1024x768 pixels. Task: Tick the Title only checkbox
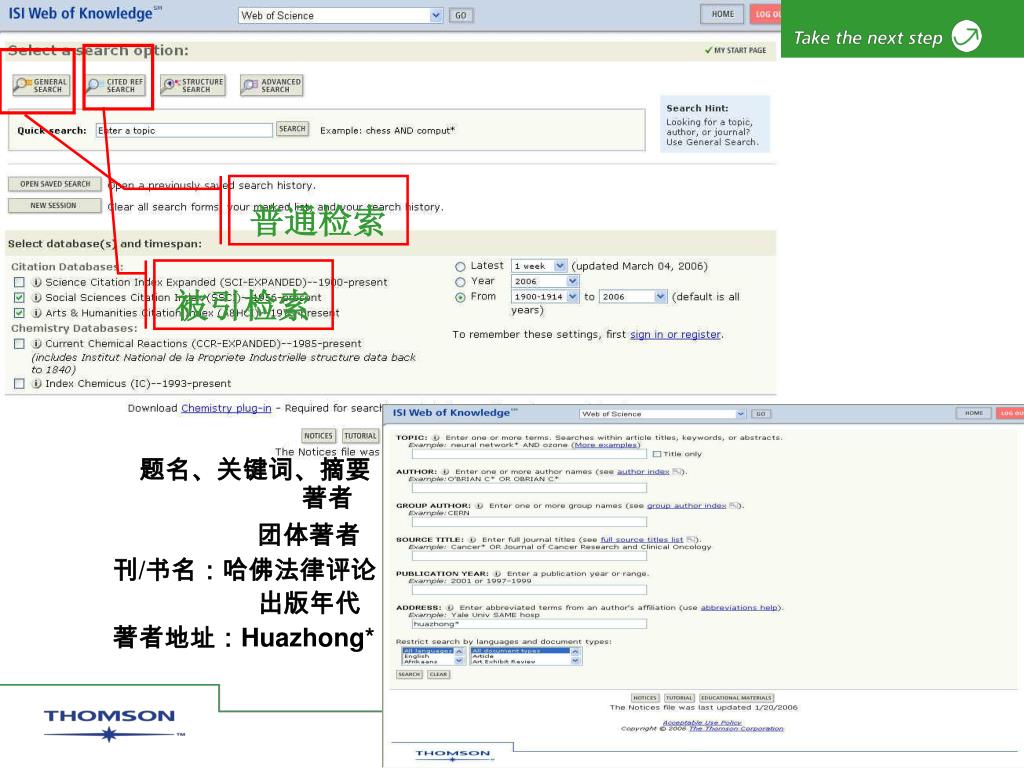tap(656, 454)
